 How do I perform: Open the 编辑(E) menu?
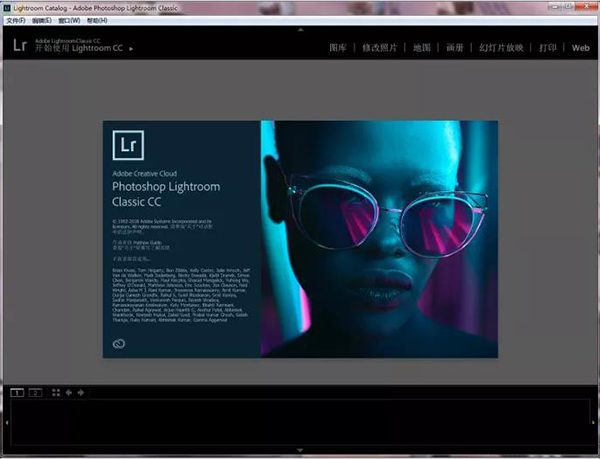coord(42,21)
